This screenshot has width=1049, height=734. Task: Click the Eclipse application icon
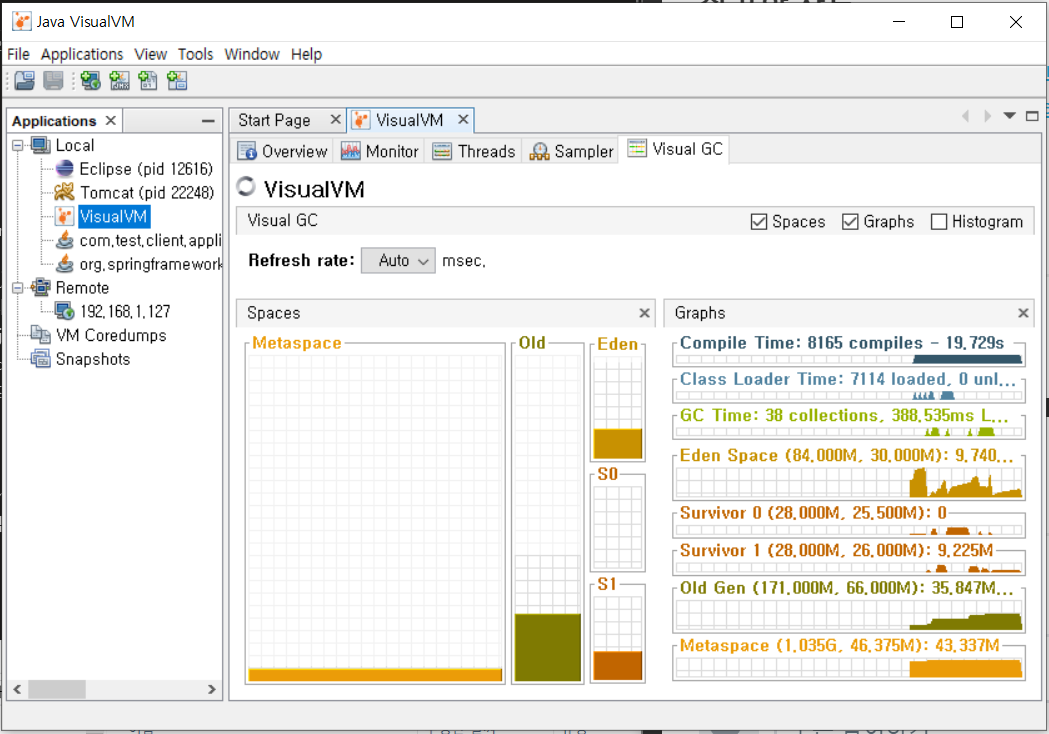tap(65, 169)
